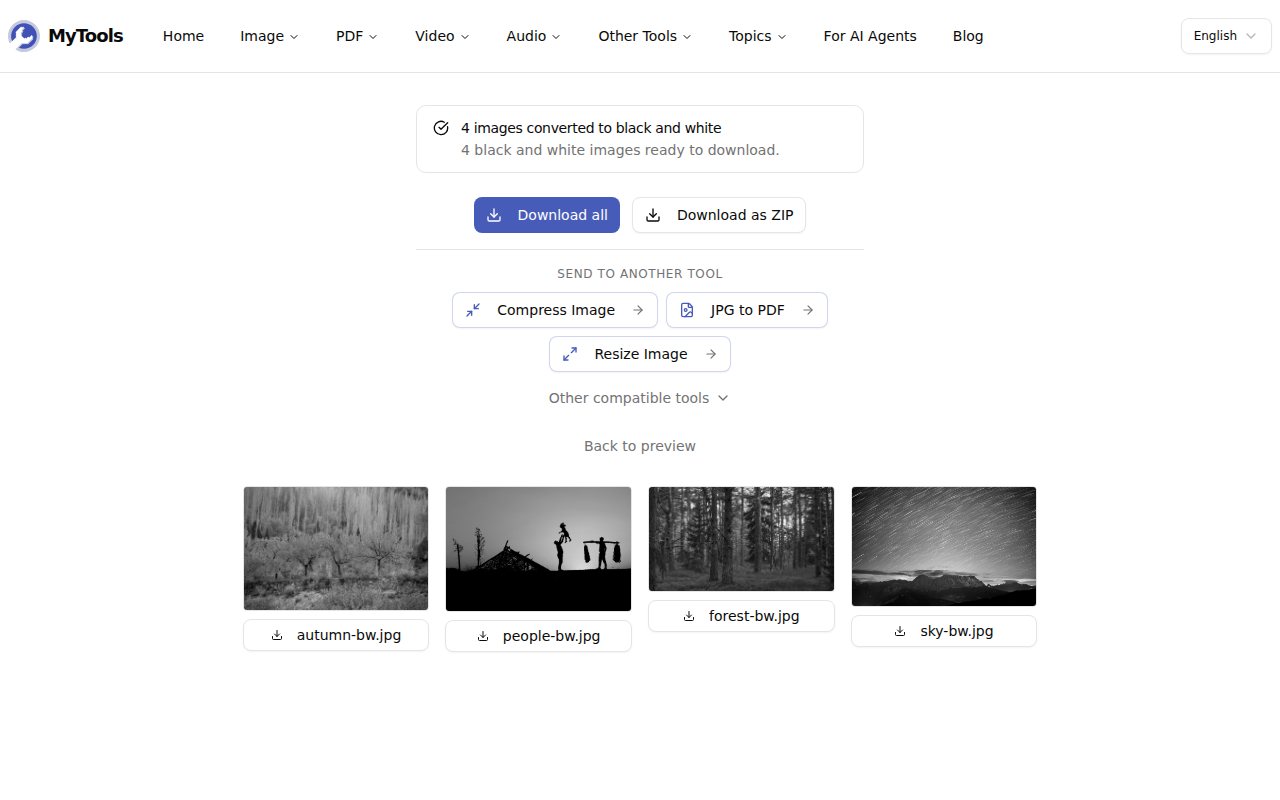Open the Topics dropdown menu
The width and height of the screenshot is (1280, 800).
click(x=757, y=36)
